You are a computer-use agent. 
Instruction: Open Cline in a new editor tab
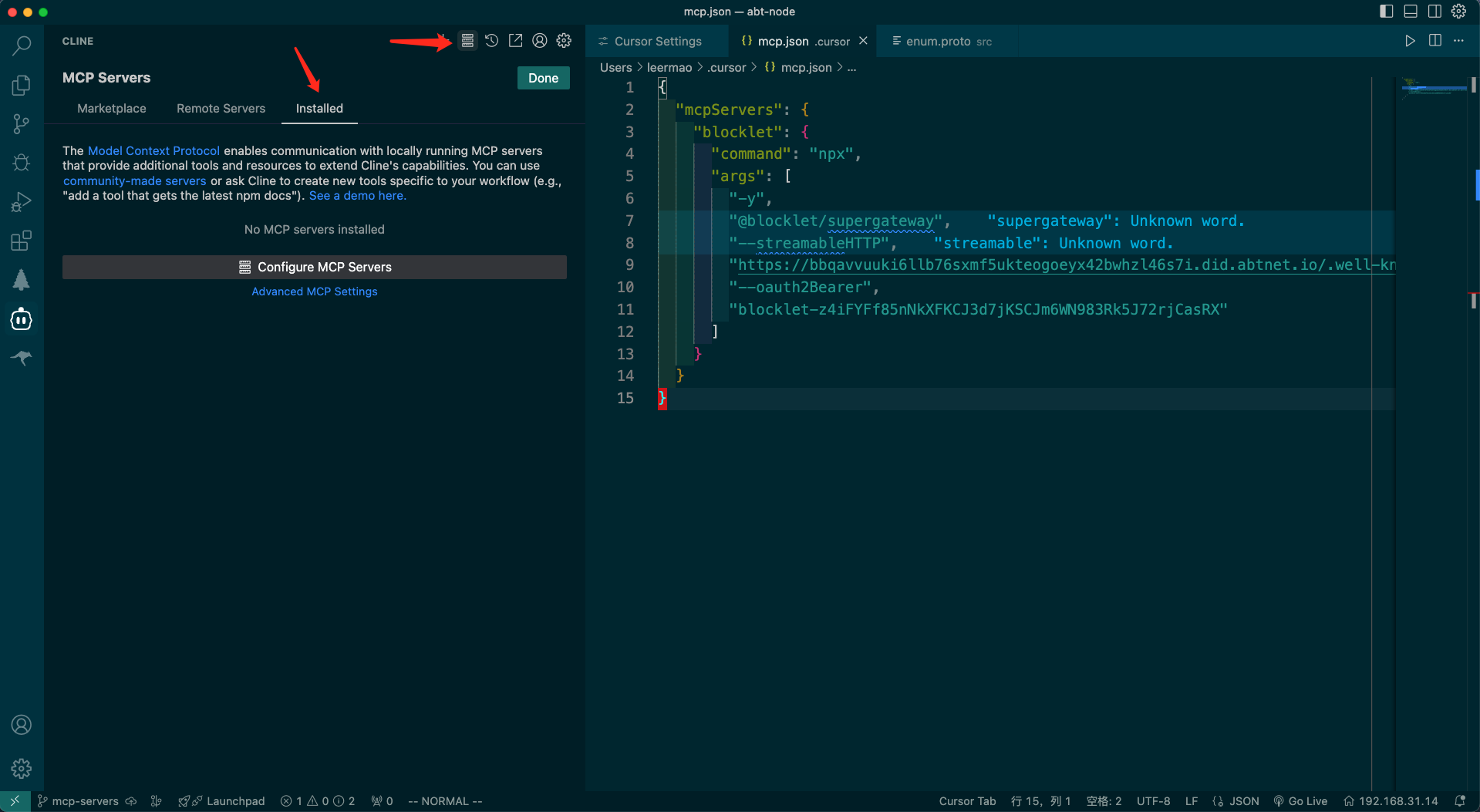515,41
